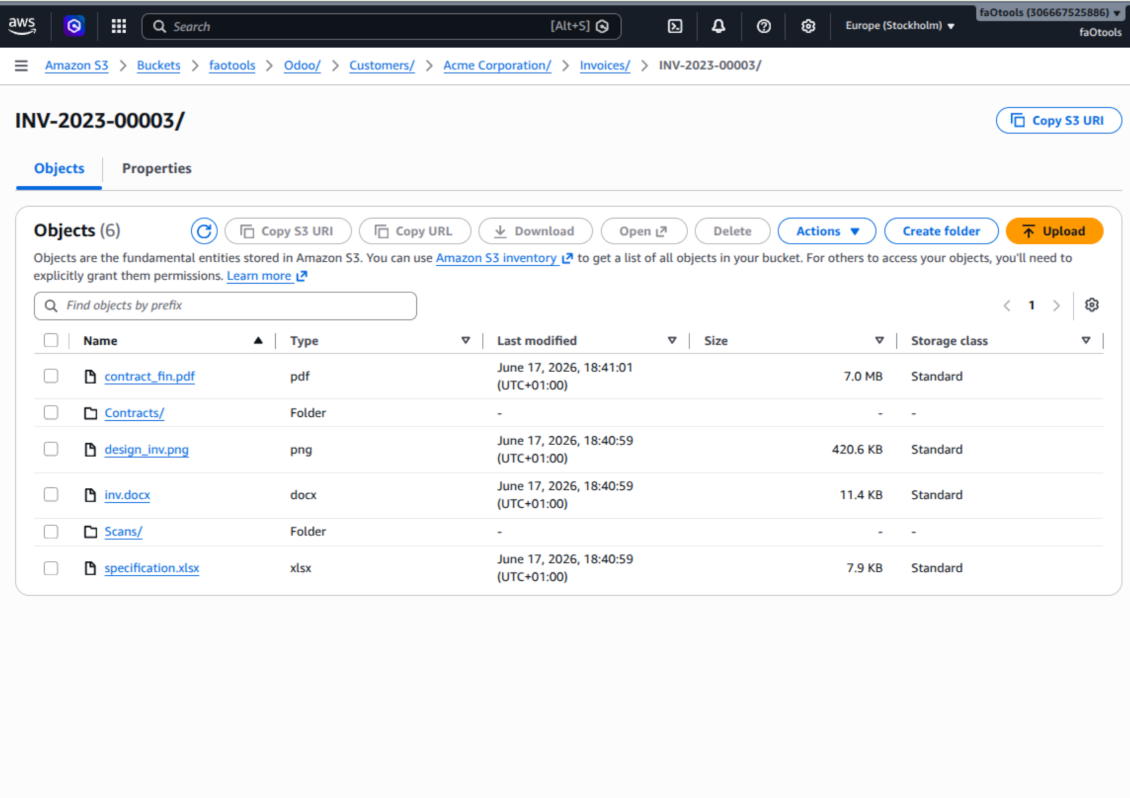This screenshot has height=798, width=1130.
Task: Toggle the hamburger side navigation
Action: tap(21, 66)
